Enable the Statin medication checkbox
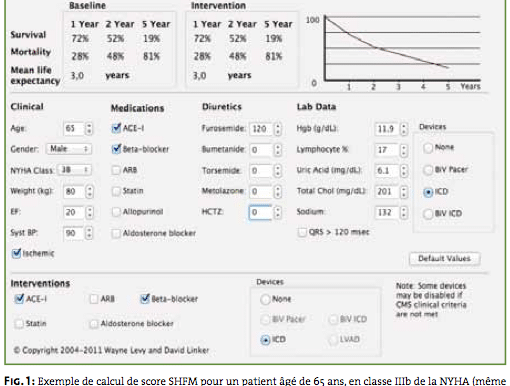The width and height of the screenshot is (510, 386). tap(116, 191)
